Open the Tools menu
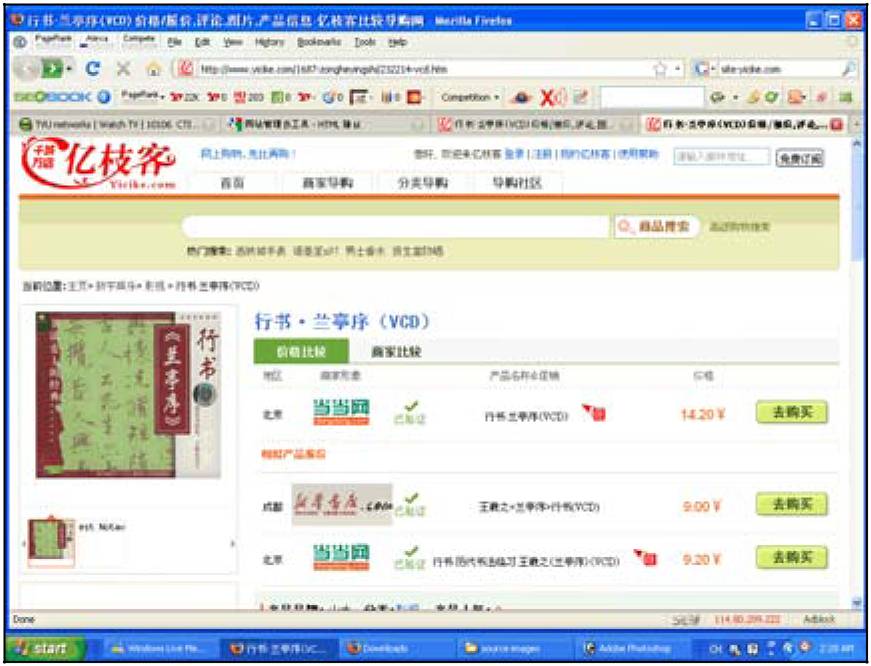 point(365,42)
